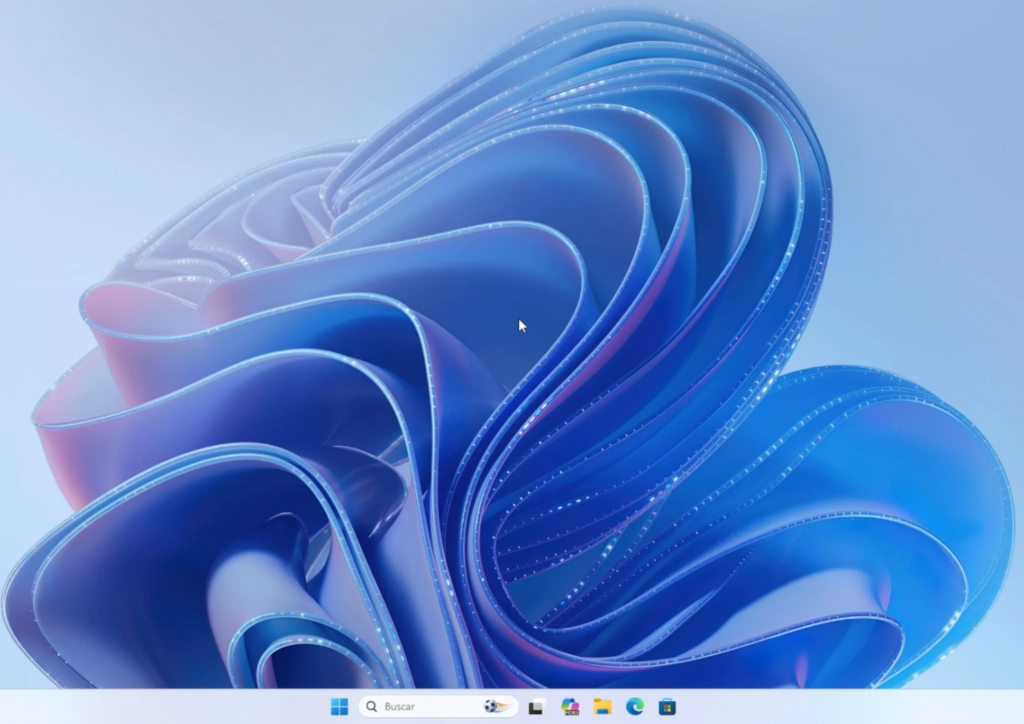Open File Explorer from the taskbar
This screenshot has width=1024, height=724.
pyautogui.click(x=602, y=706)
